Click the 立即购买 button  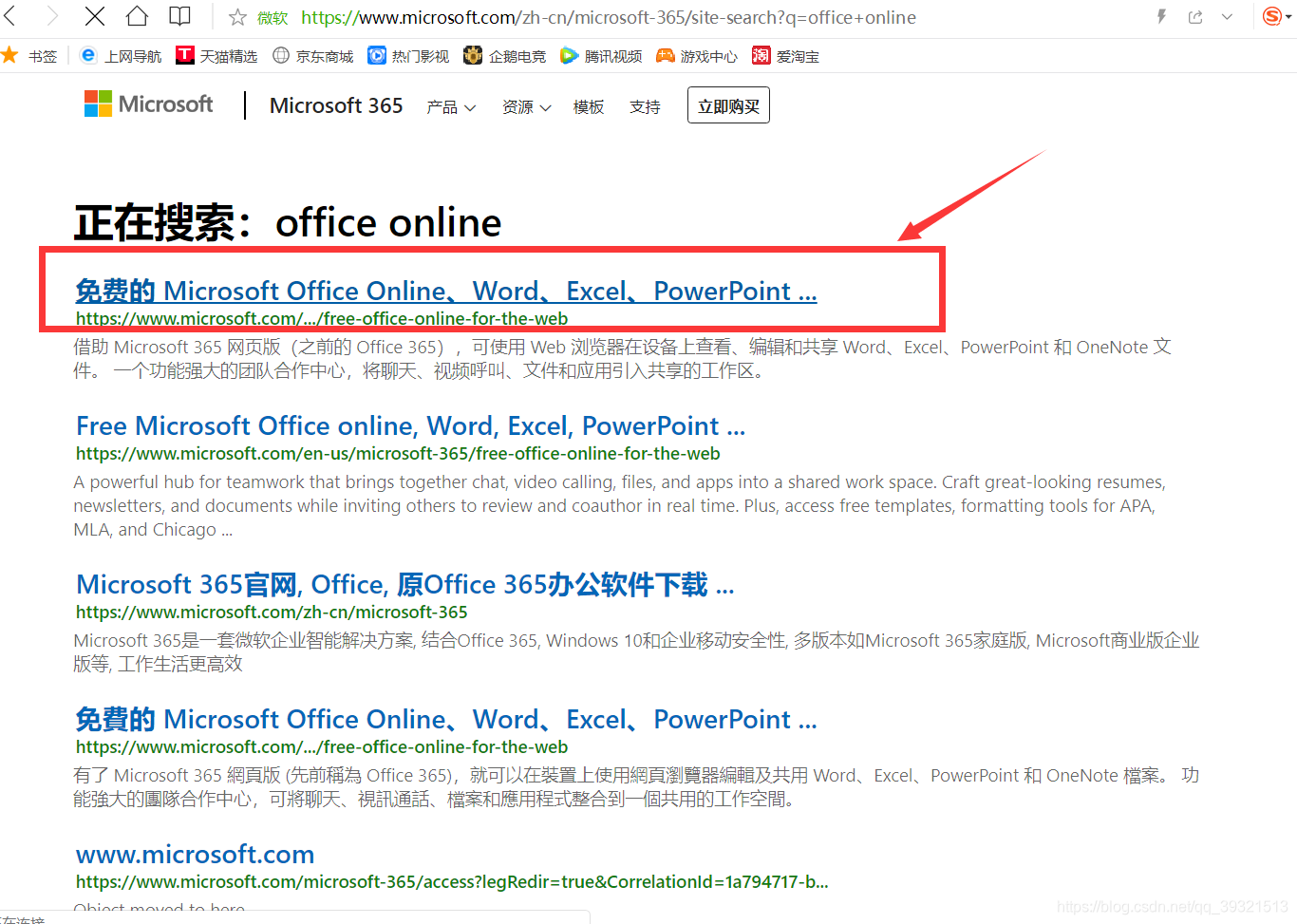(728, 105)
